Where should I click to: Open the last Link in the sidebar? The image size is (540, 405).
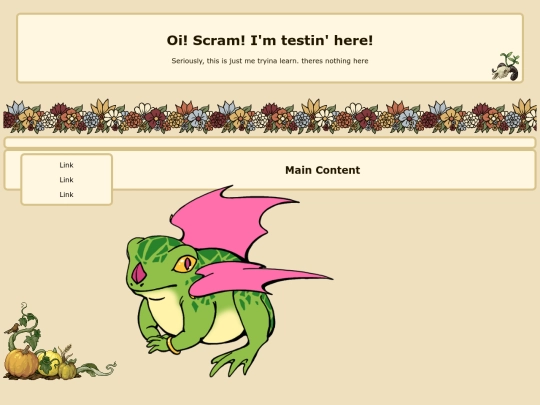click(66, 195)
